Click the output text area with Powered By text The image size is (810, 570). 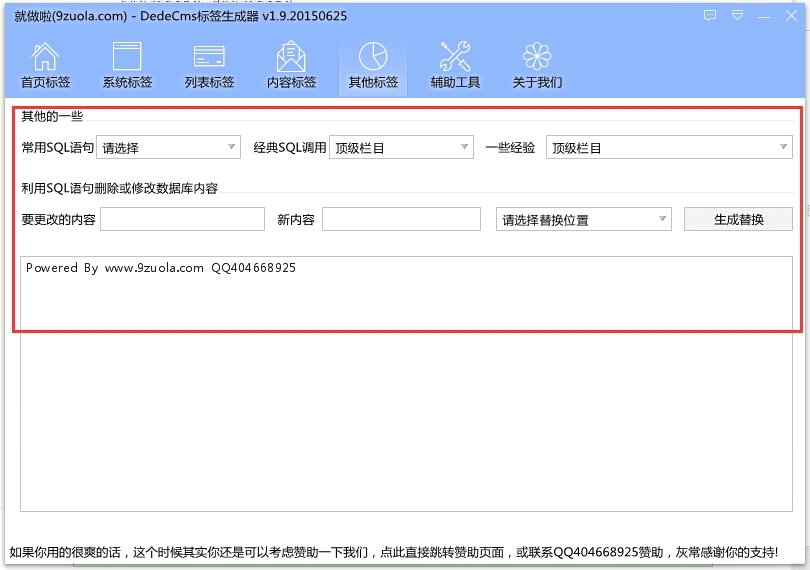[406, 383]
